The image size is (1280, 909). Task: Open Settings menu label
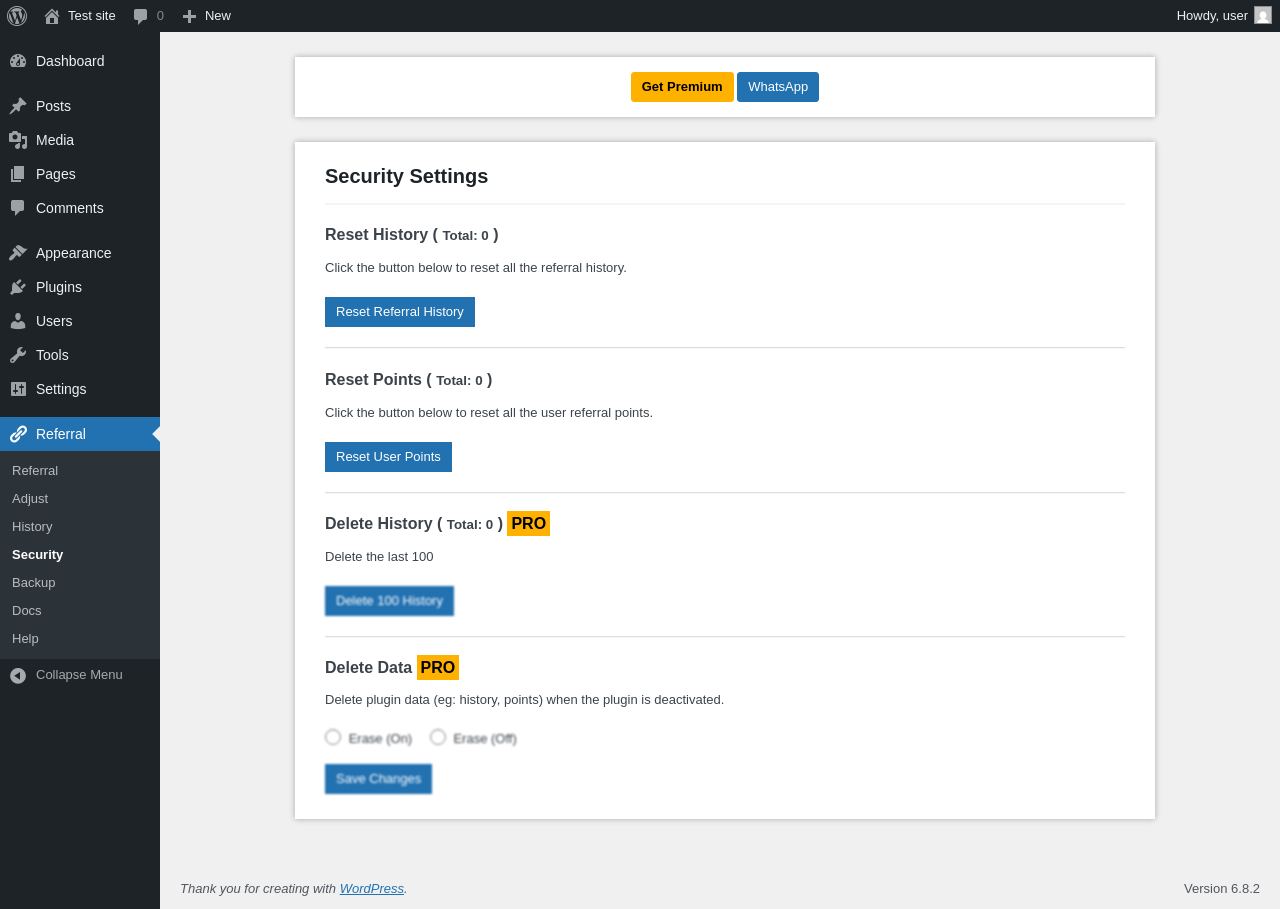coord(61,389)
